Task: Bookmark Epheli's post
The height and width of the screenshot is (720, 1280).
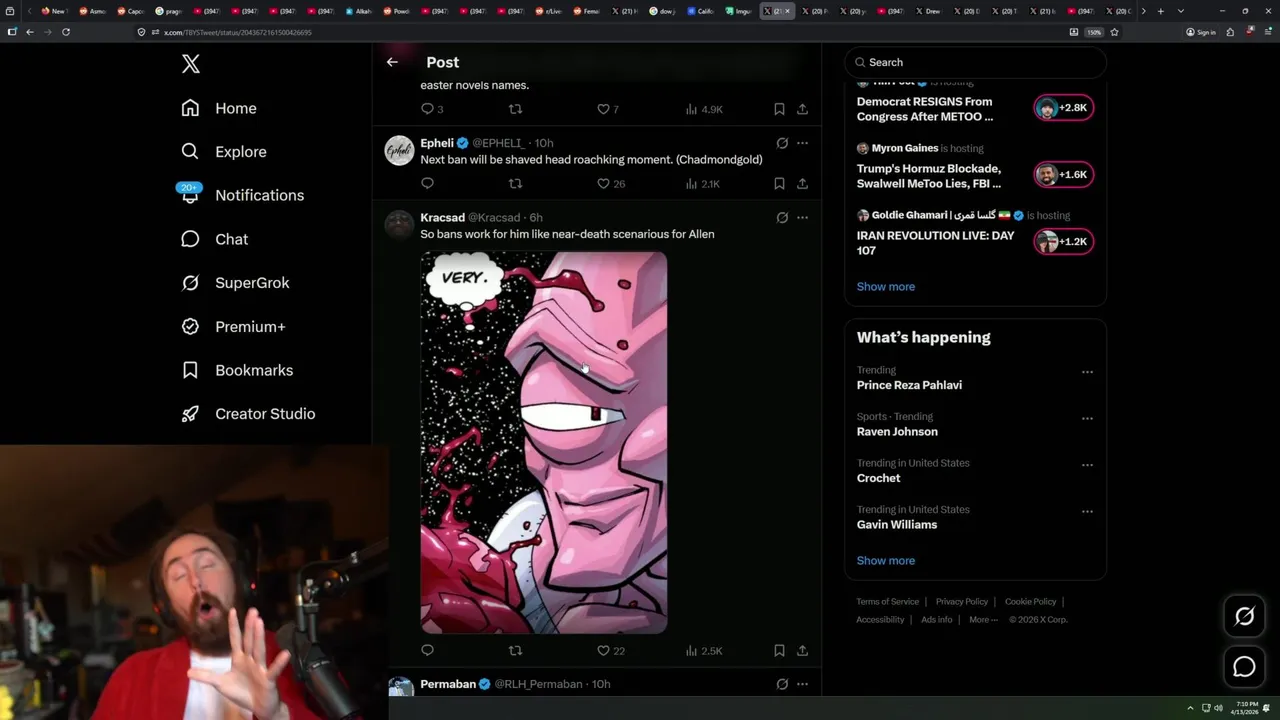Action: tap(779, 183)
